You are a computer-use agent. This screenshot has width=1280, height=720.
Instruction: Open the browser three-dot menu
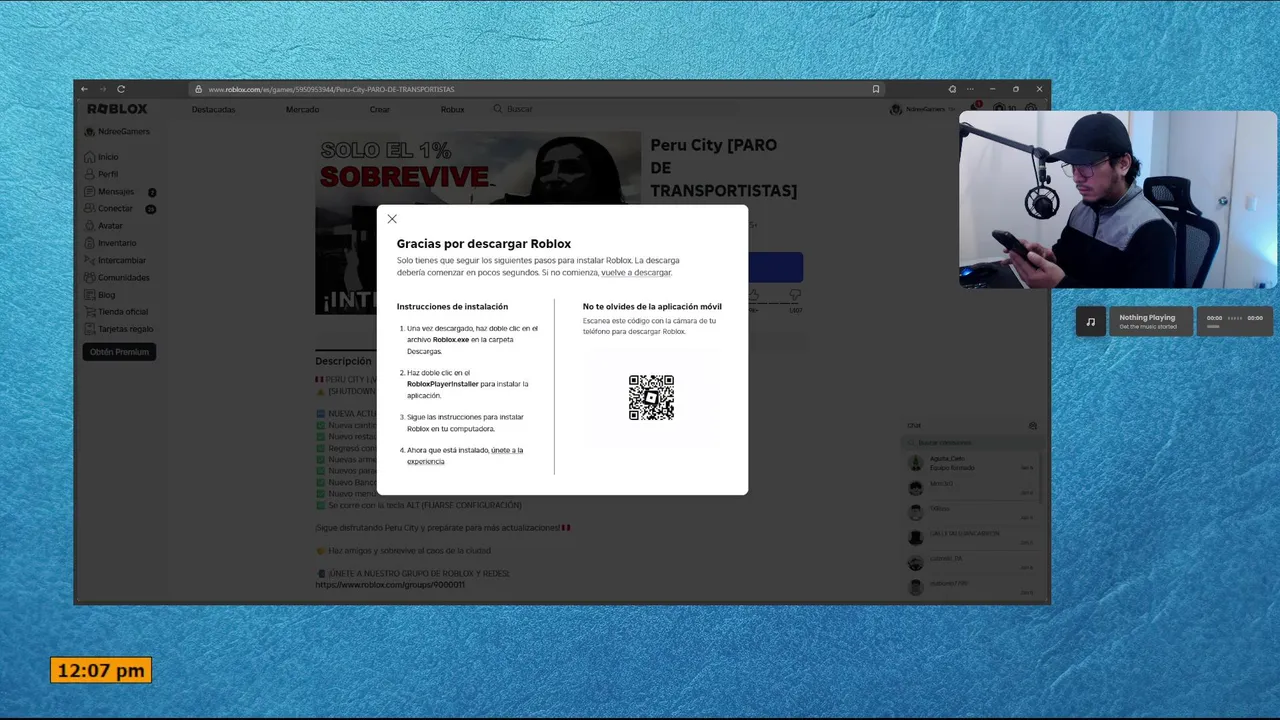[x=970, y=89]
